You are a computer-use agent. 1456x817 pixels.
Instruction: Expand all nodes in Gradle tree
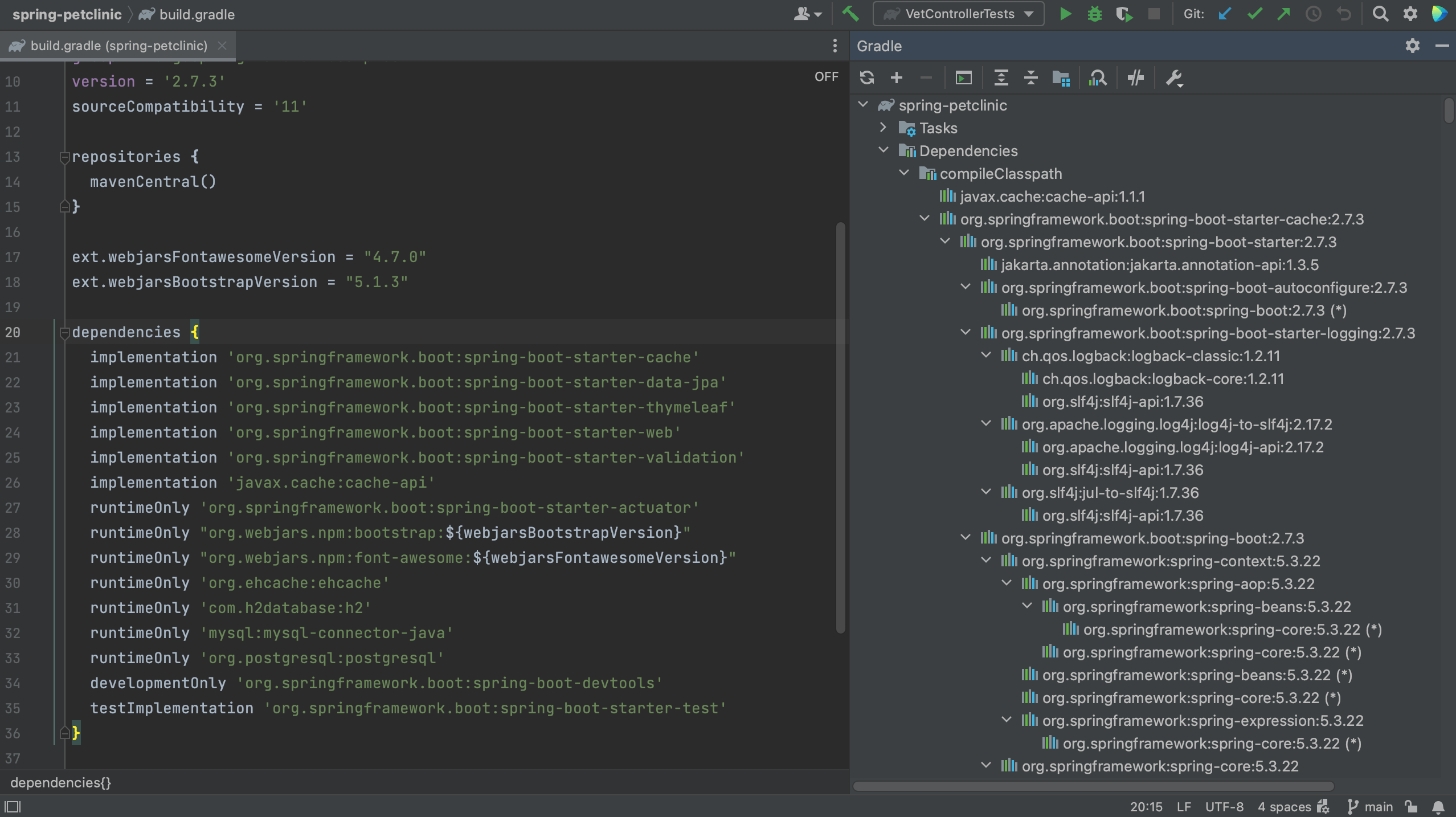pos(1001,77)
